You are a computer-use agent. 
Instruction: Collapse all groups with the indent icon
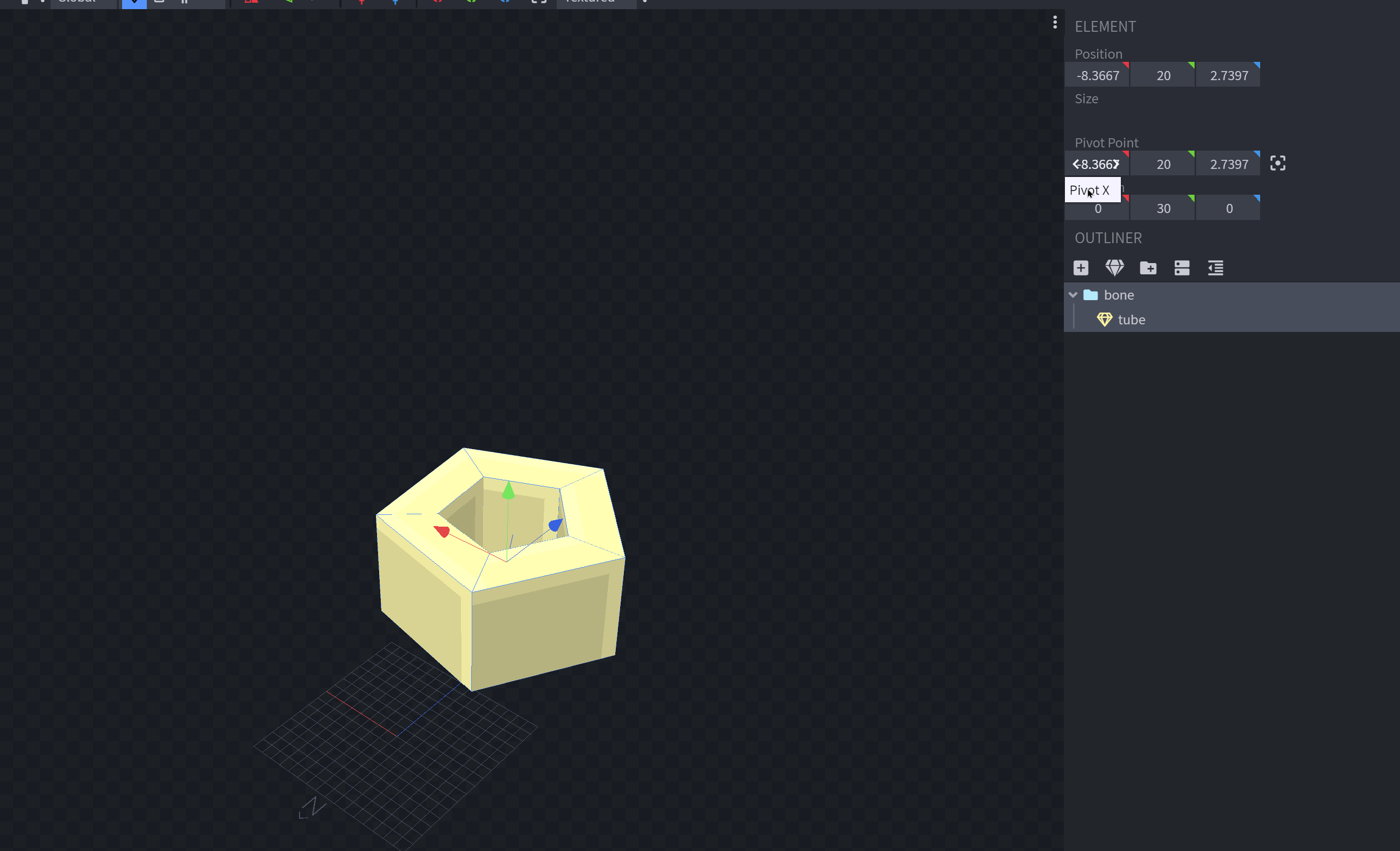(1216, 267)
